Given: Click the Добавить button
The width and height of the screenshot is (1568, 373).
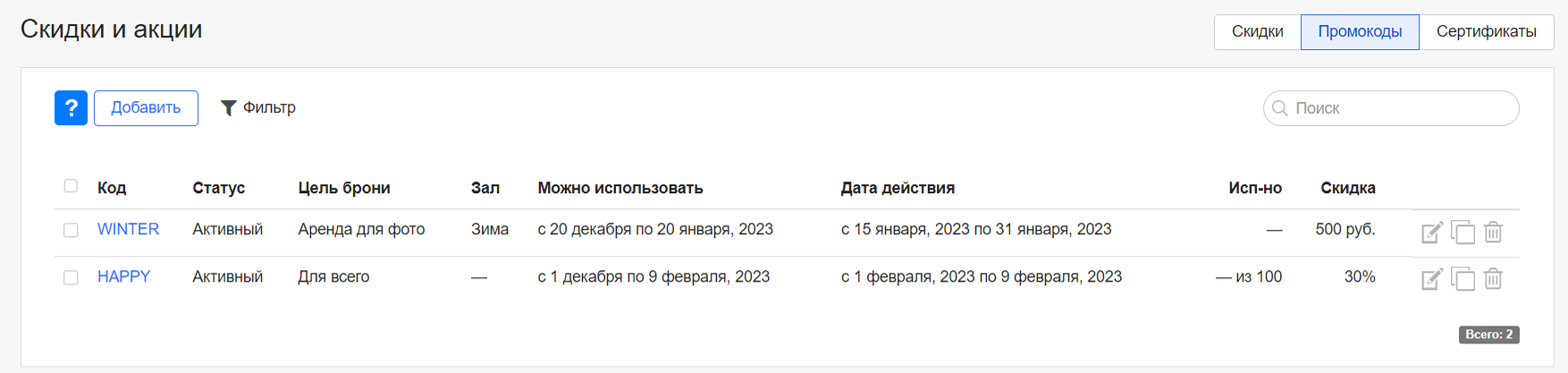Looking at the screenshot, I should tap(146, 107).
